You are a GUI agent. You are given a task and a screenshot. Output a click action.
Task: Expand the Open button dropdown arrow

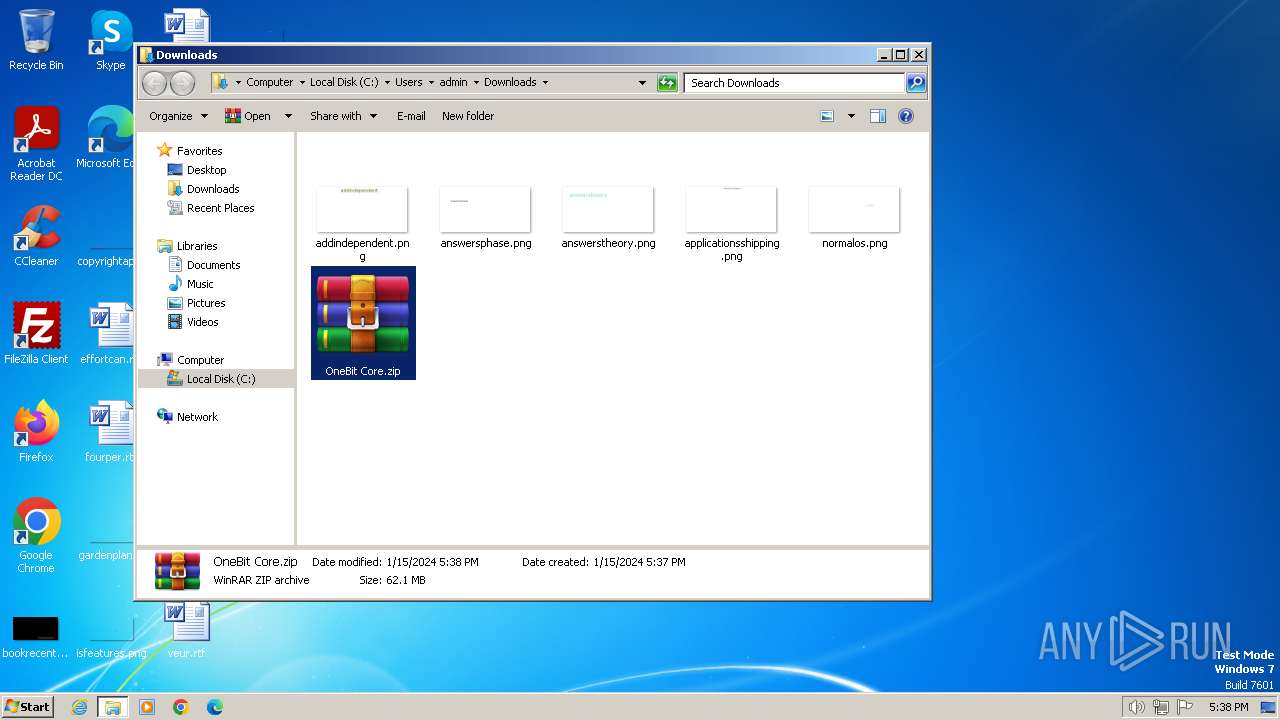click(288, 116)
